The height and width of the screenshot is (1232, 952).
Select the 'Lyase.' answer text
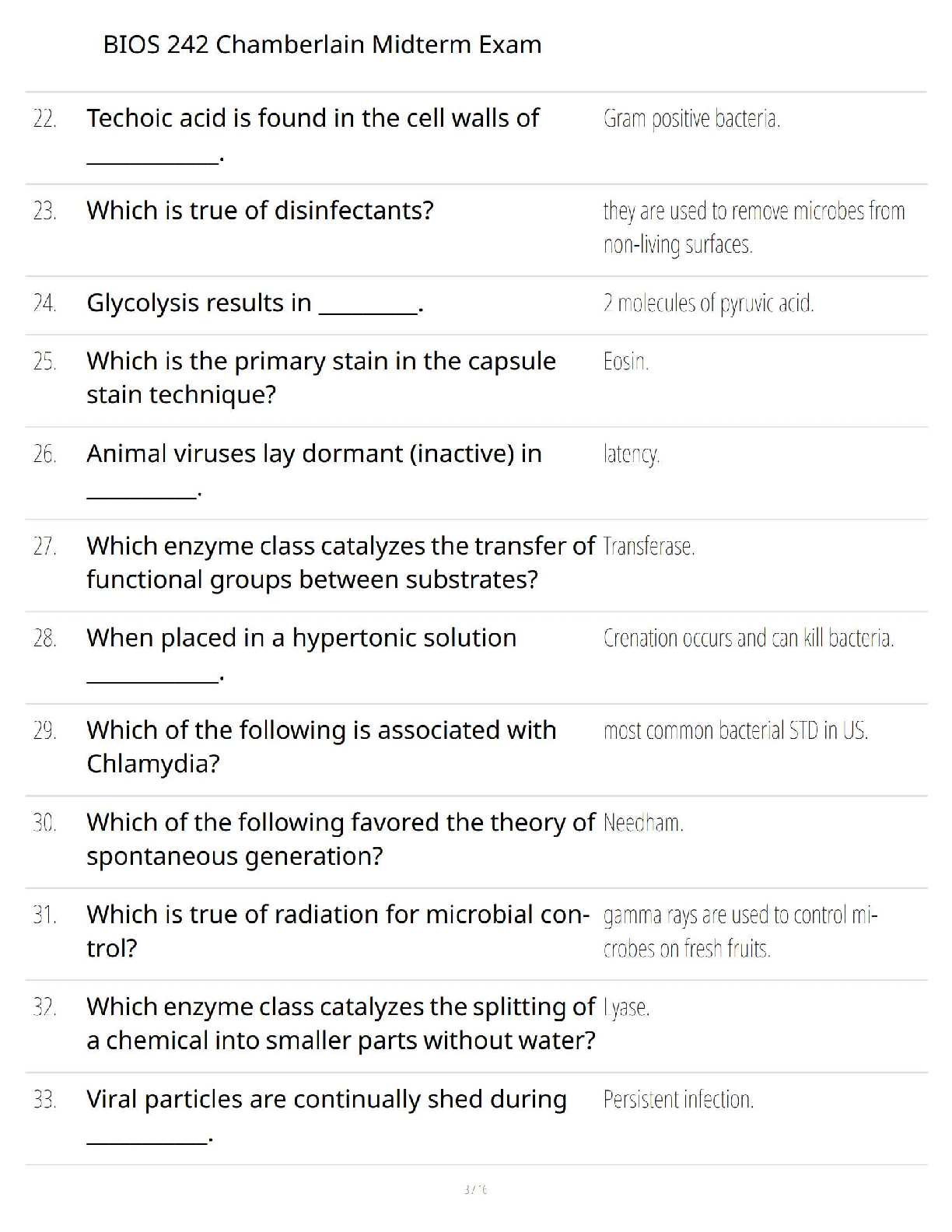click(626, 1008)
